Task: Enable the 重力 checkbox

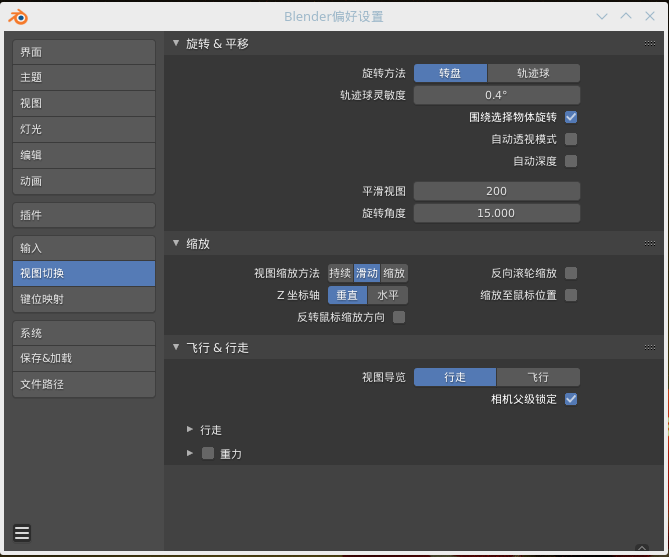Action: [208, 453]
